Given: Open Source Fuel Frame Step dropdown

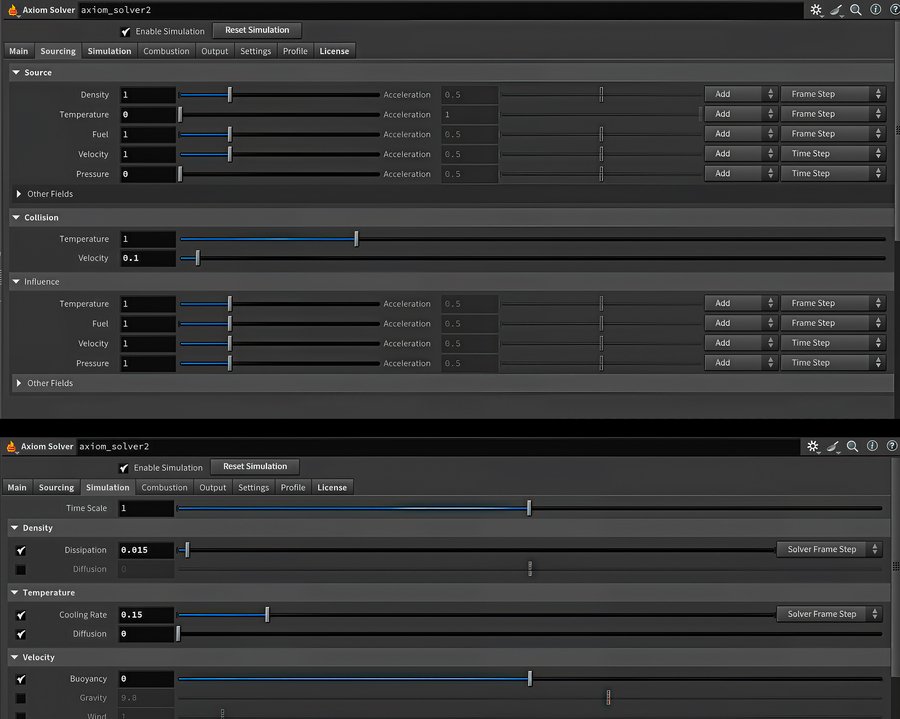Looking at the screenshot, I should click(x=833, y=134).
